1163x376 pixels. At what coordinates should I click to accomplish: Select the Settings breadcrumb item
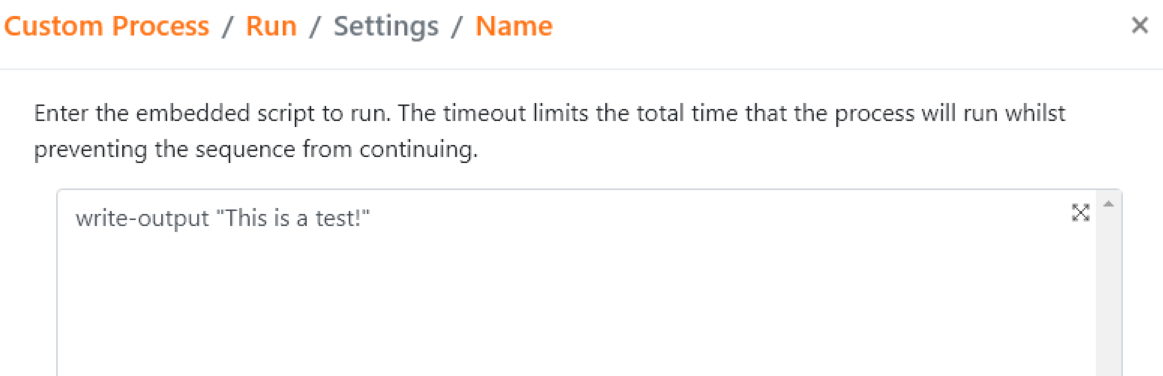click(386, 27)
